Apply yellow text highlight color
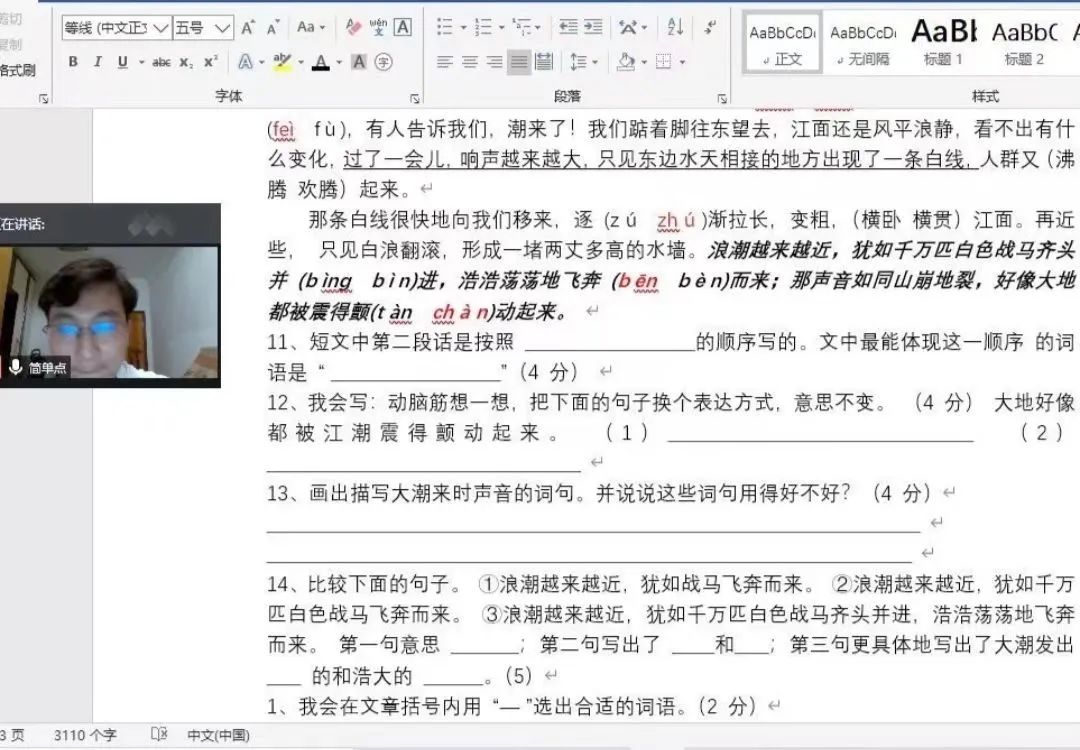Screen dimensions: 1080x750 pyautogui.click(x=282, y=62)
